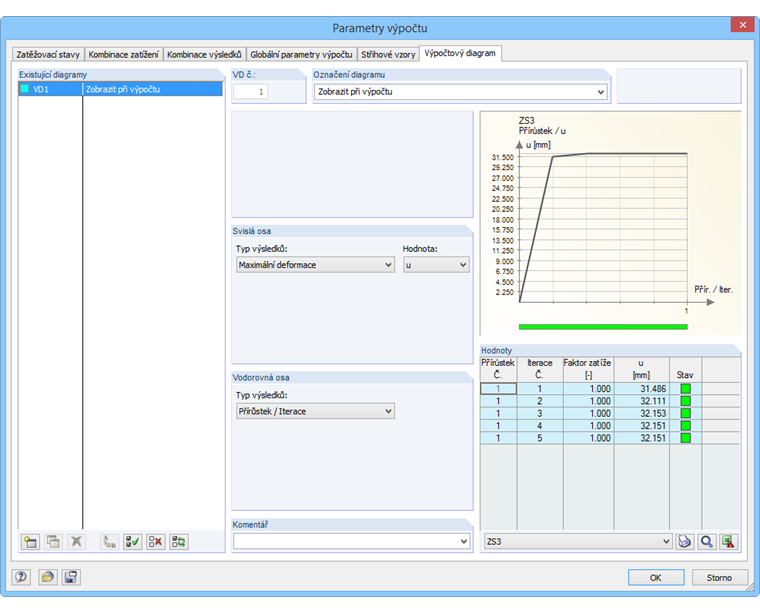Invert the diagram selection

coord(179,541)
